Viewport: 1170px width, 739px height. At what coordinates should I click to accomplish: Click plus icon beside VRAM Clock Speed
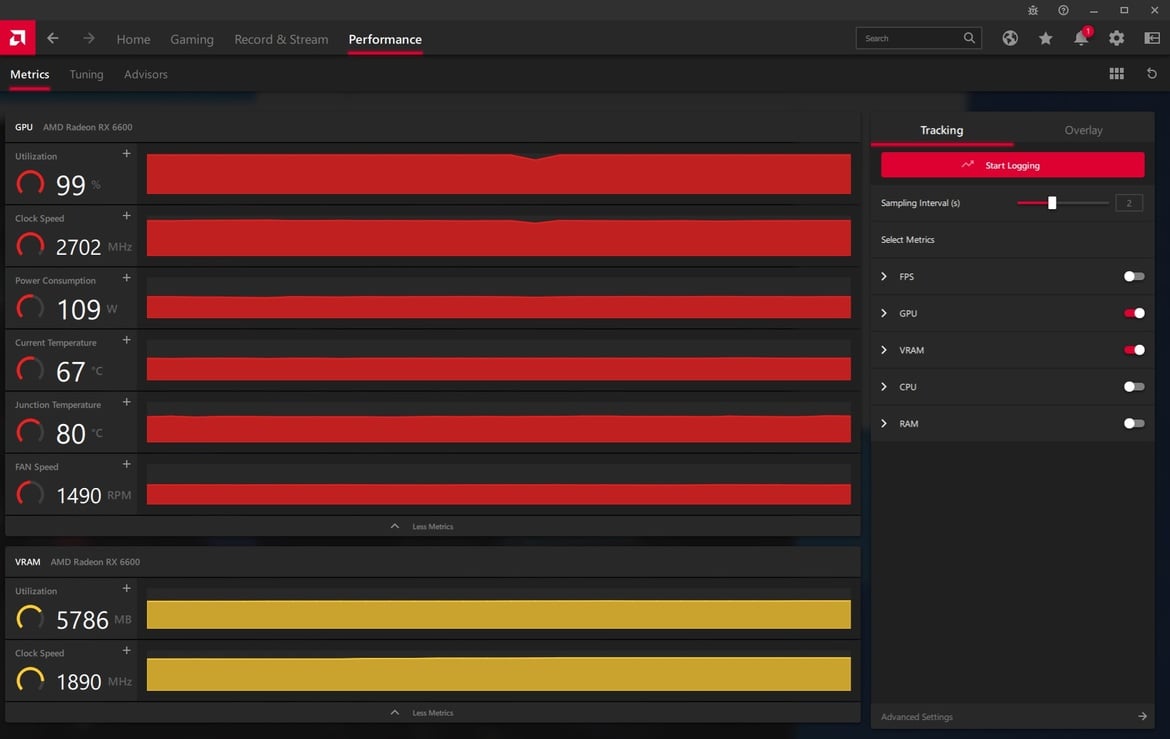coord(126,650)
